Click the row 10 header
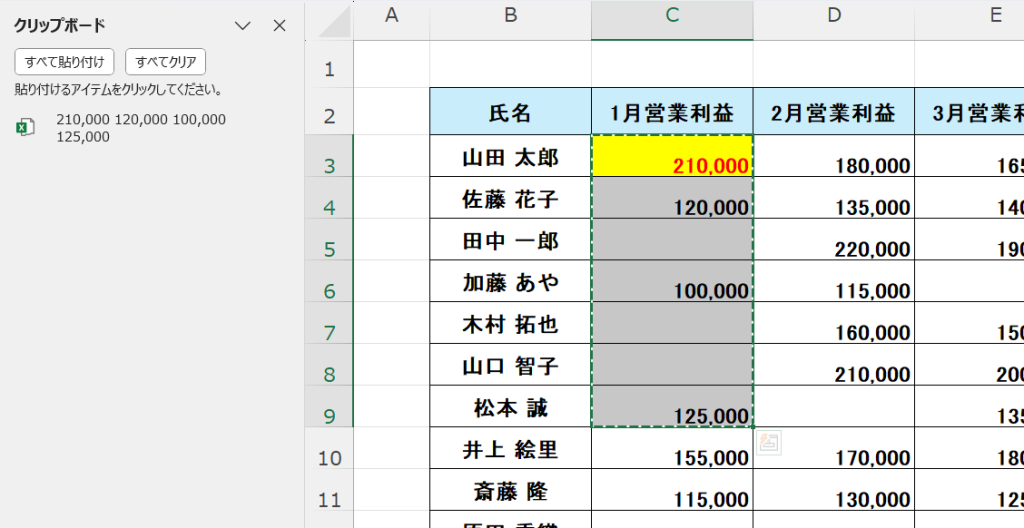 click(329, 459)
